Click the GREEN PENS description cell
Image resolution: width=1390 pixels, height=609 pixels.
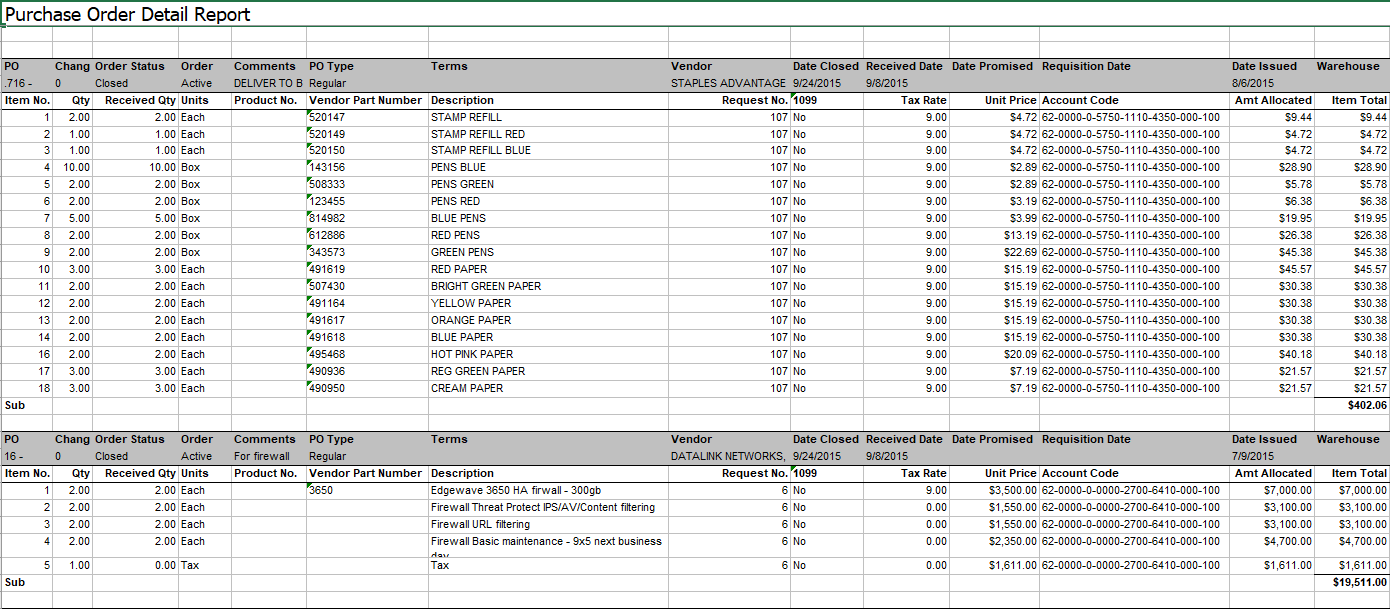point(549,253)
